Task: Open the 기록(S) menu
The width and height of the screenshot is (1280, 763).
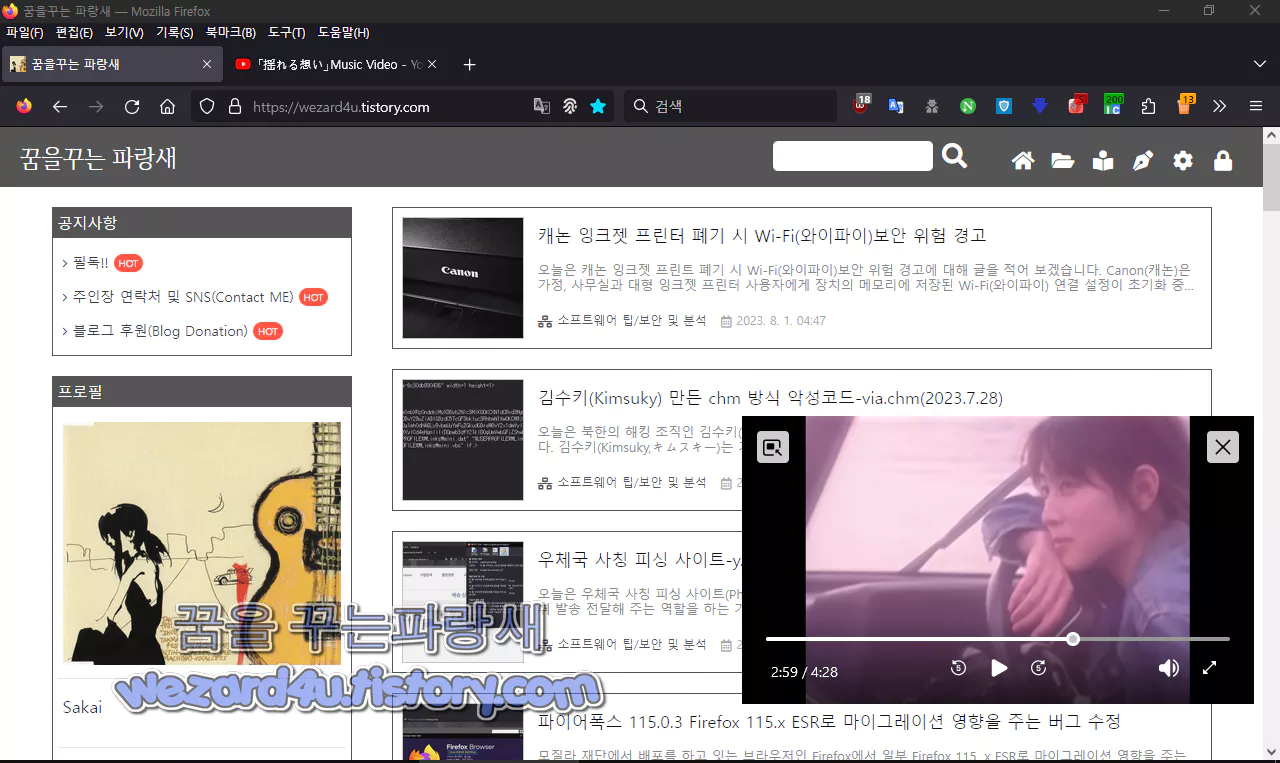Action: point(175,33)
